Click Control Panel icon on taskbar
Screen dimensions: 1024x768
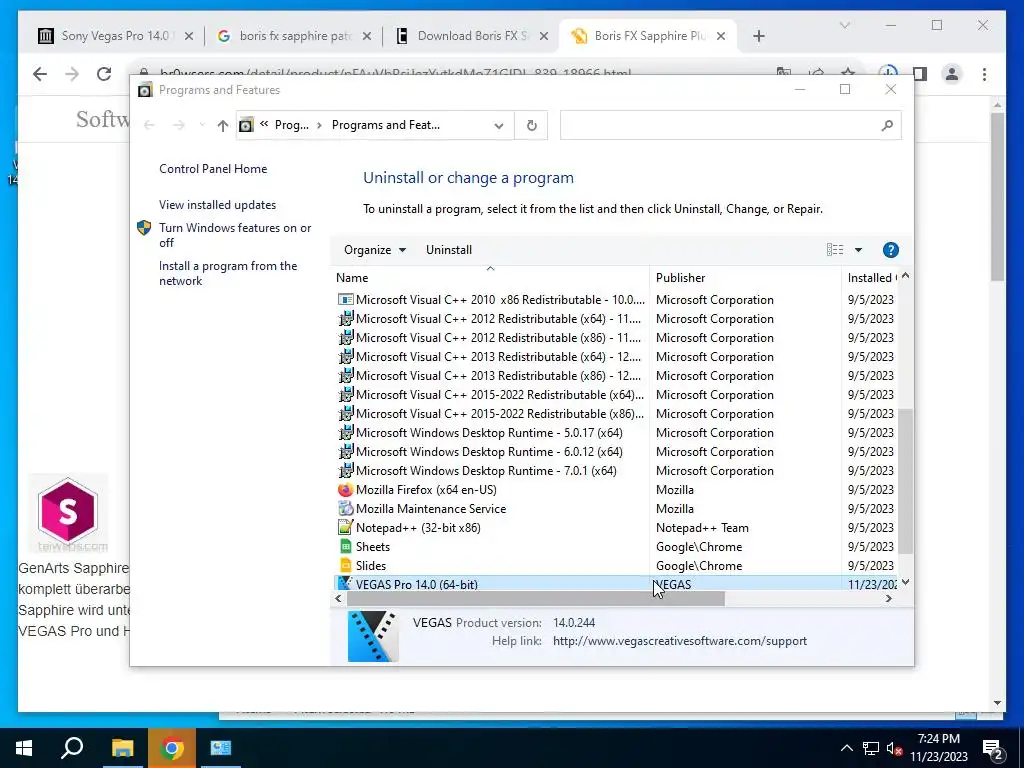click(x=221, y=748)
